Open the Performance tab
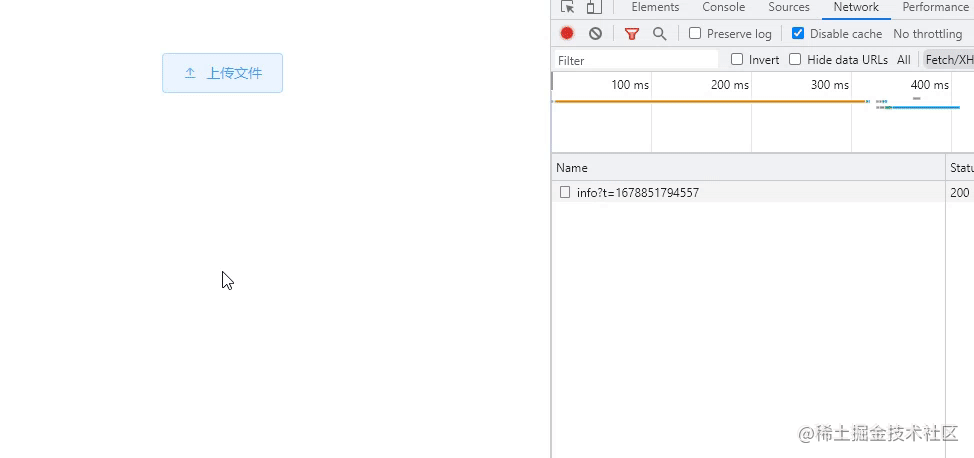The width and height of the screenshot is (974, 458). pyautogui.click(x=935, y=7)
